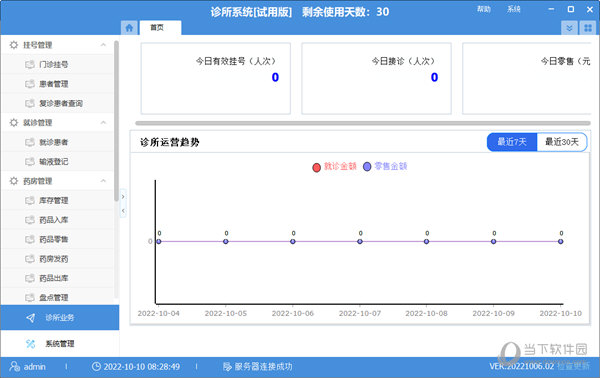Click the 诊所运营趋势 heading
Screen dimensions: 600x378
170,142
